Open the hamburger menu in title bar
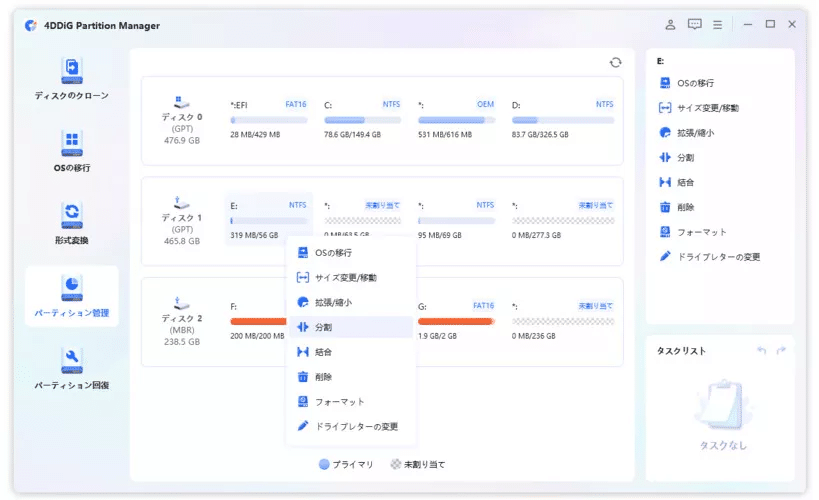 (718, 25)
